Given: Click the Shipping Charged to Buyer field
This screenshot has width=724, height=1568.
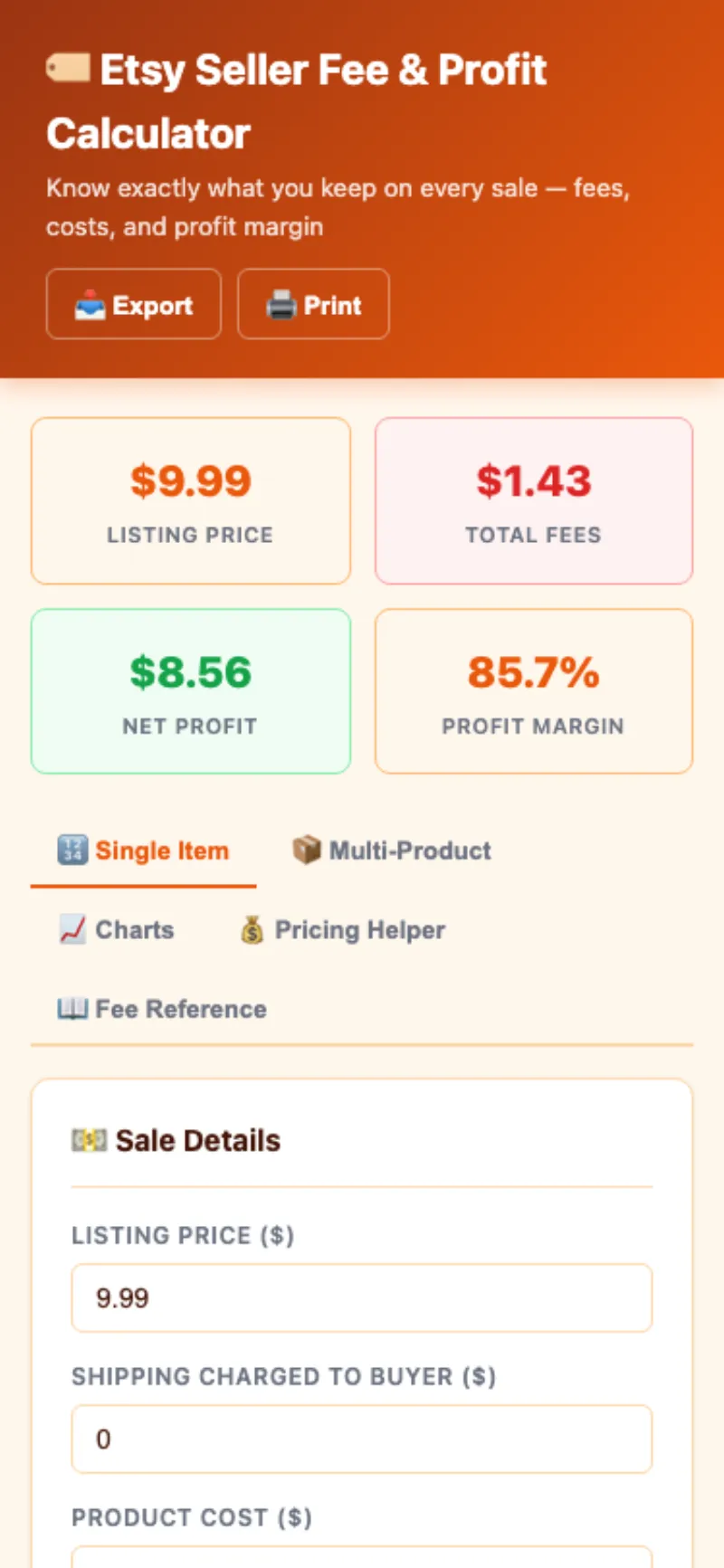Looking at the screenshot, I should [x=361, y=1439].
